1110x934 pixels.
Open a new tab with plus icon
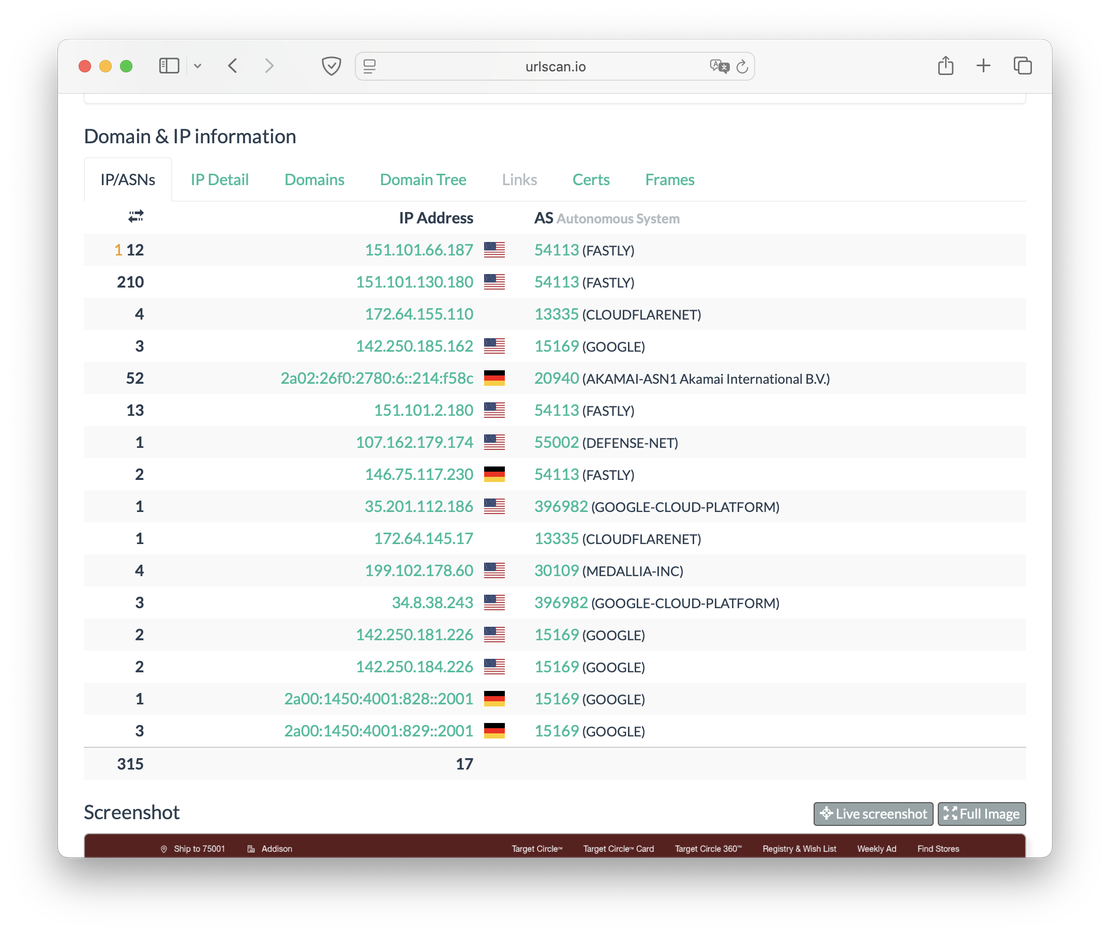click(983, 66)
